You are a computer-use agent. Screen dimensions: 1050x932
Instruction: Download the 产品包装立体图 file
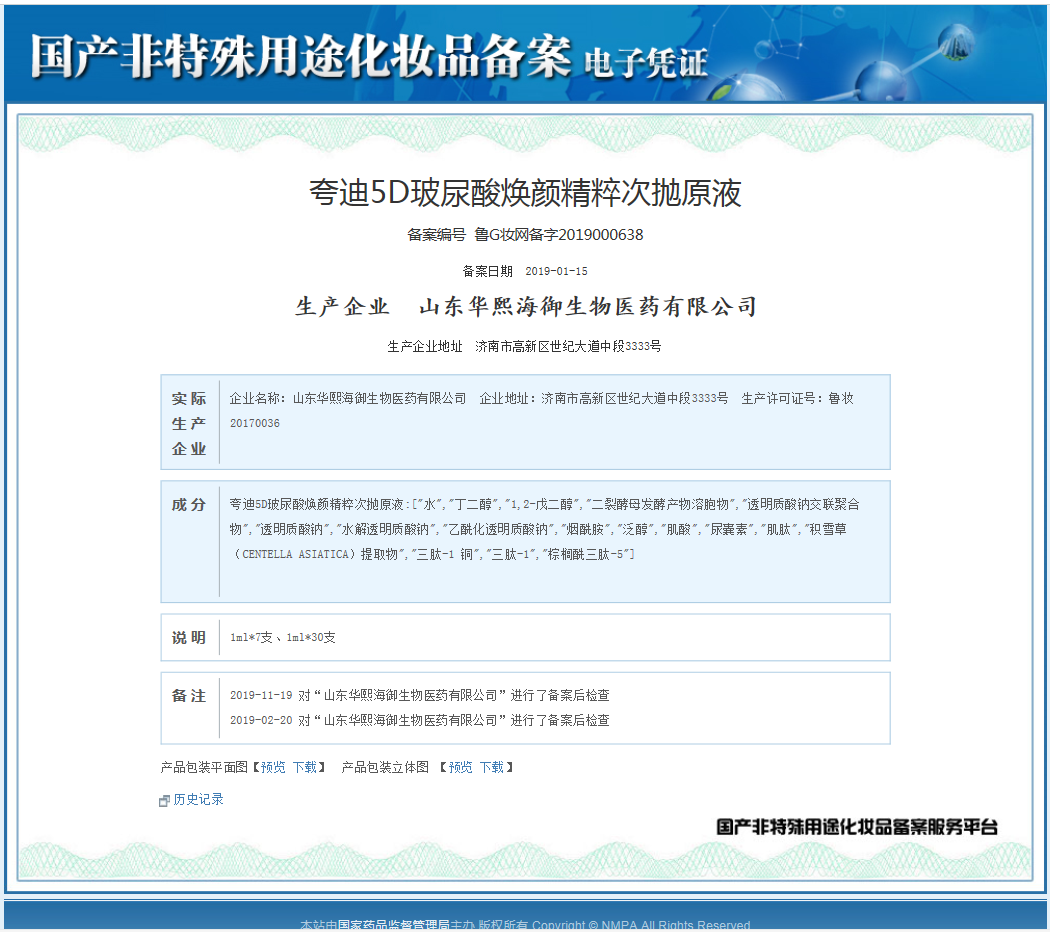click(x=492, y=767)
